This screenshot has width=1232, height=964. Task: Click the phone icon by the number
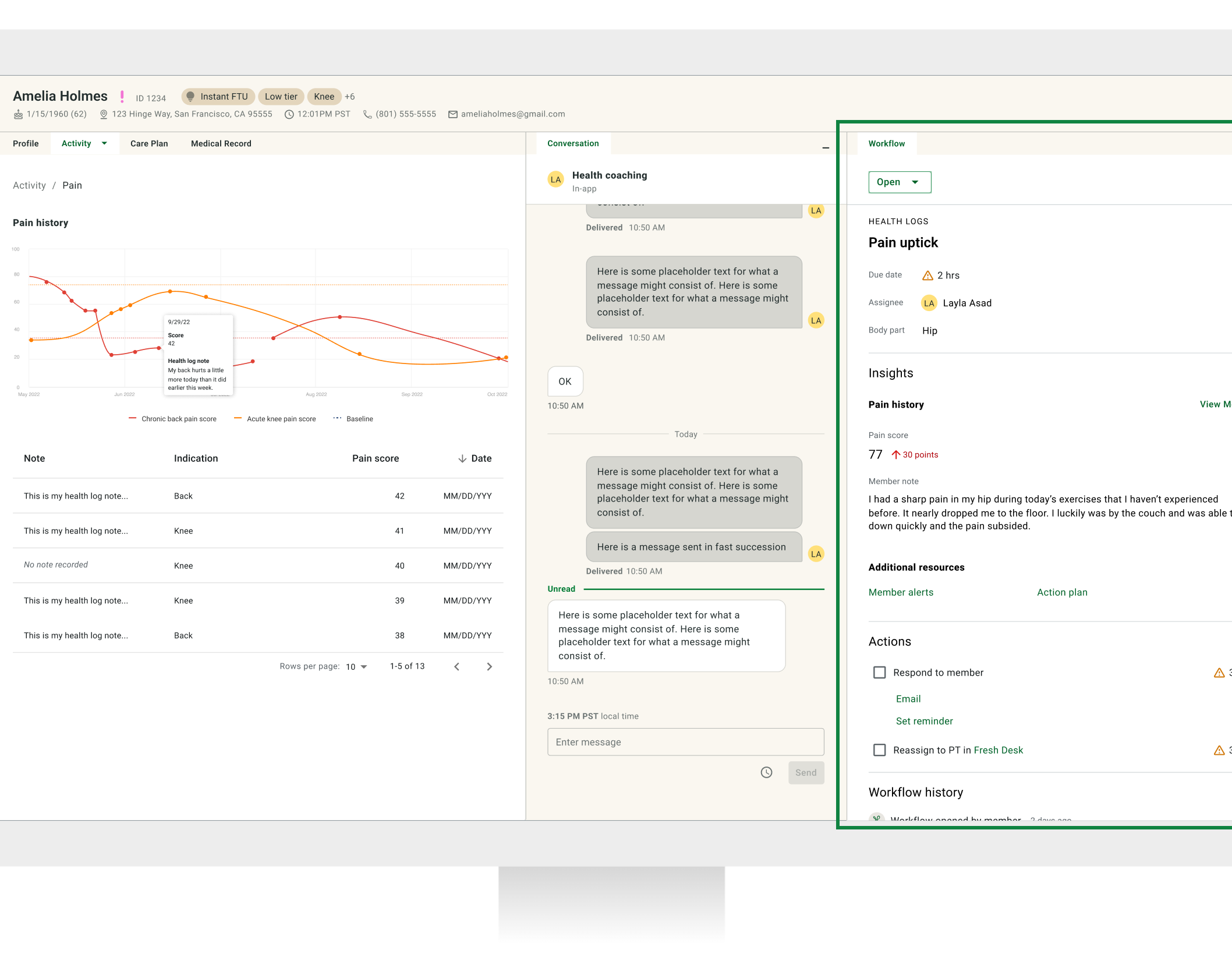[x=367, y=114]
